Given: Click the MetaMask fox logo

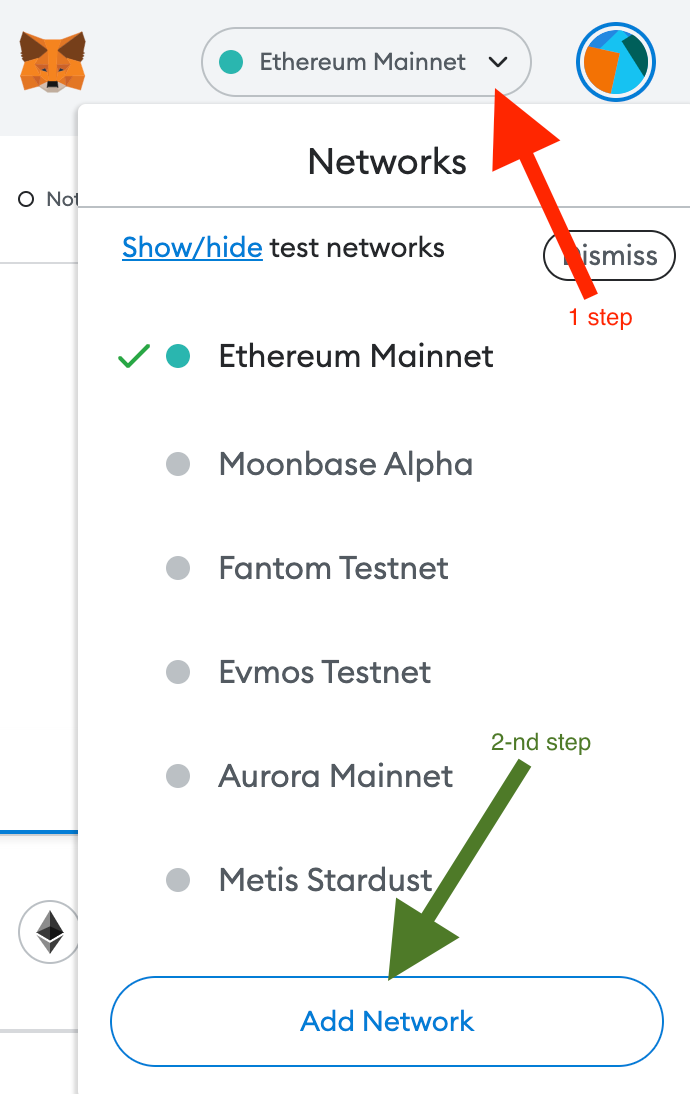Looking at the screenshot, I should click(53, 61).
